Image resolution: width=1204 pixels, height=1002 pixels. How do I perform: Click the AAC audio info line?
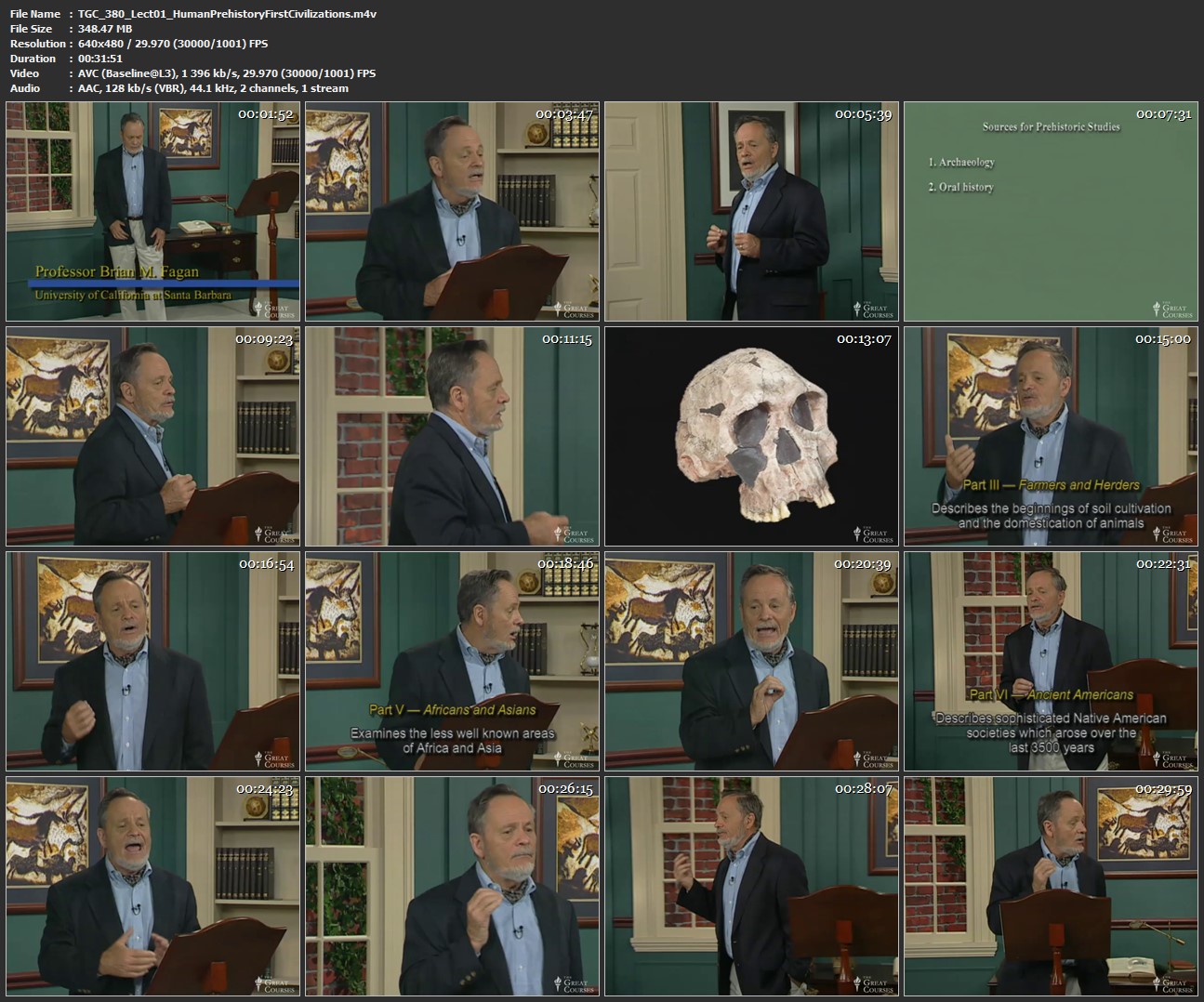coord(213,88)
